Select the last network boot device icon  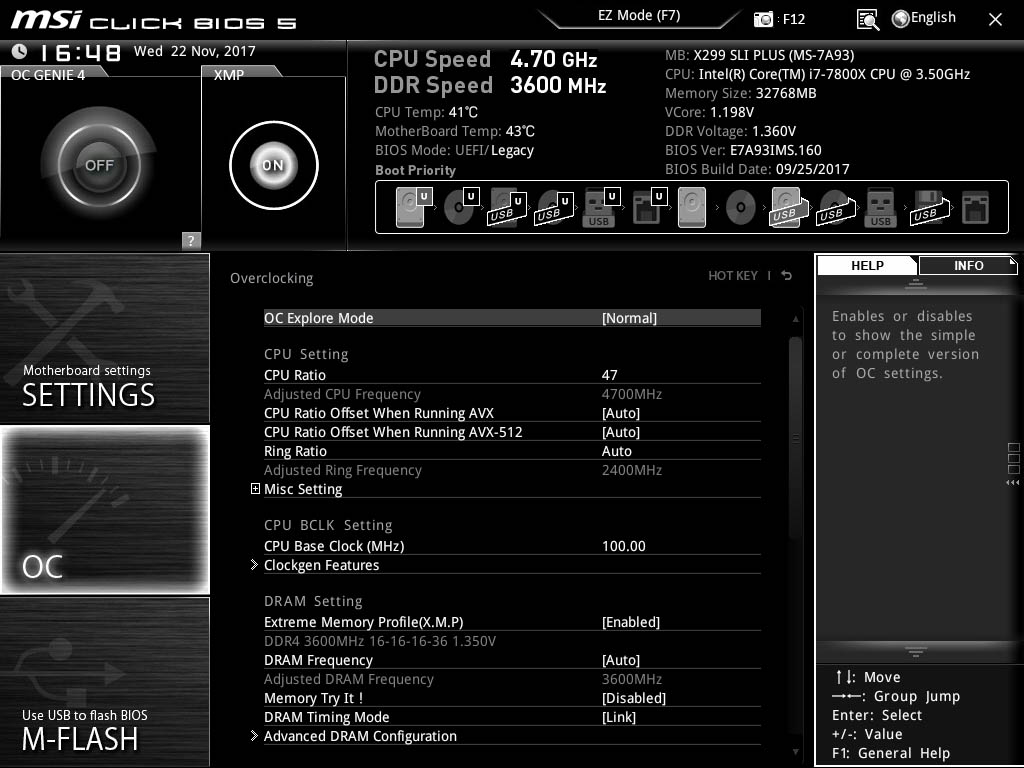pos(975,208)
